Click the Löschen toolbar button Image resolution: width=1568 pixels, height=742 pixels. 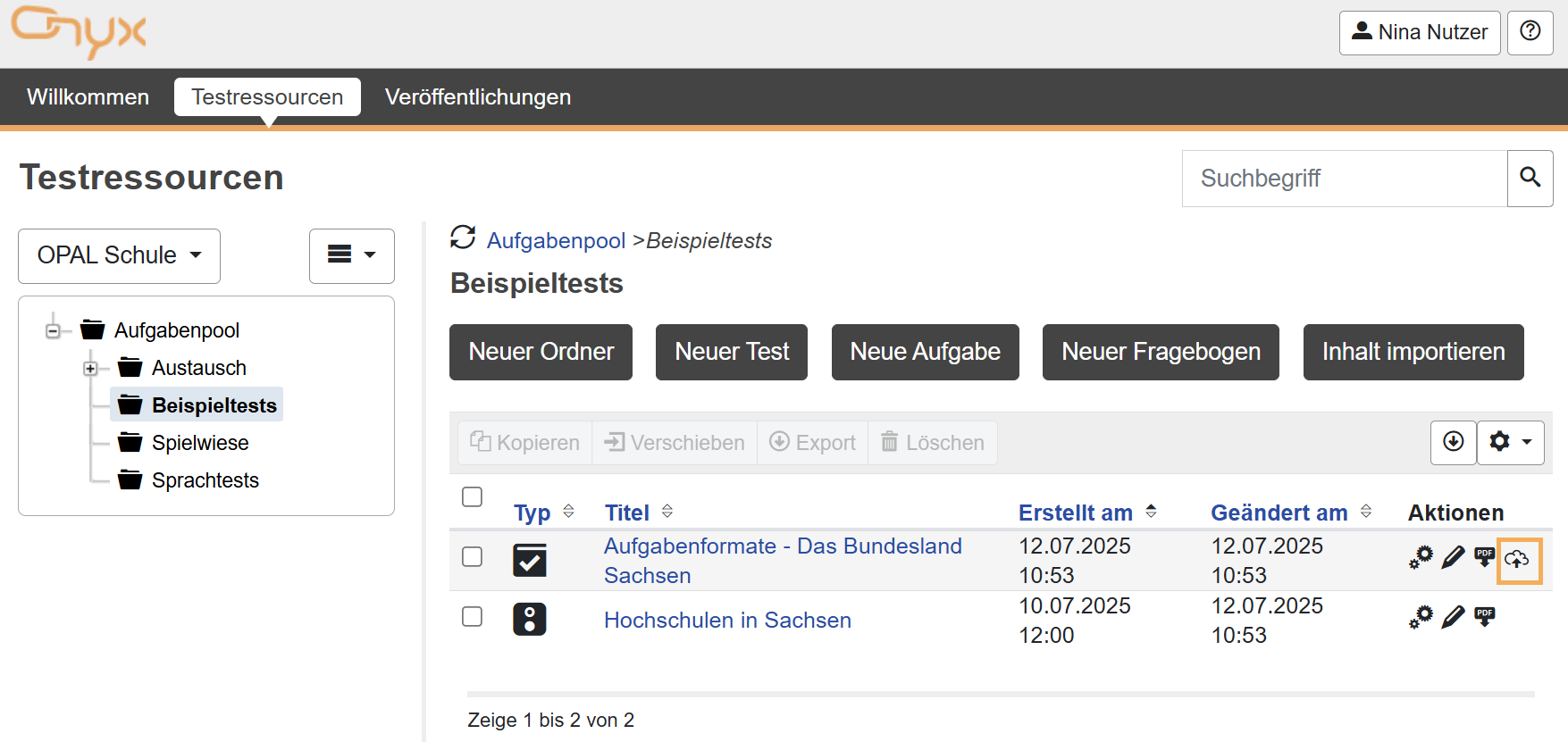pos(933,443)
